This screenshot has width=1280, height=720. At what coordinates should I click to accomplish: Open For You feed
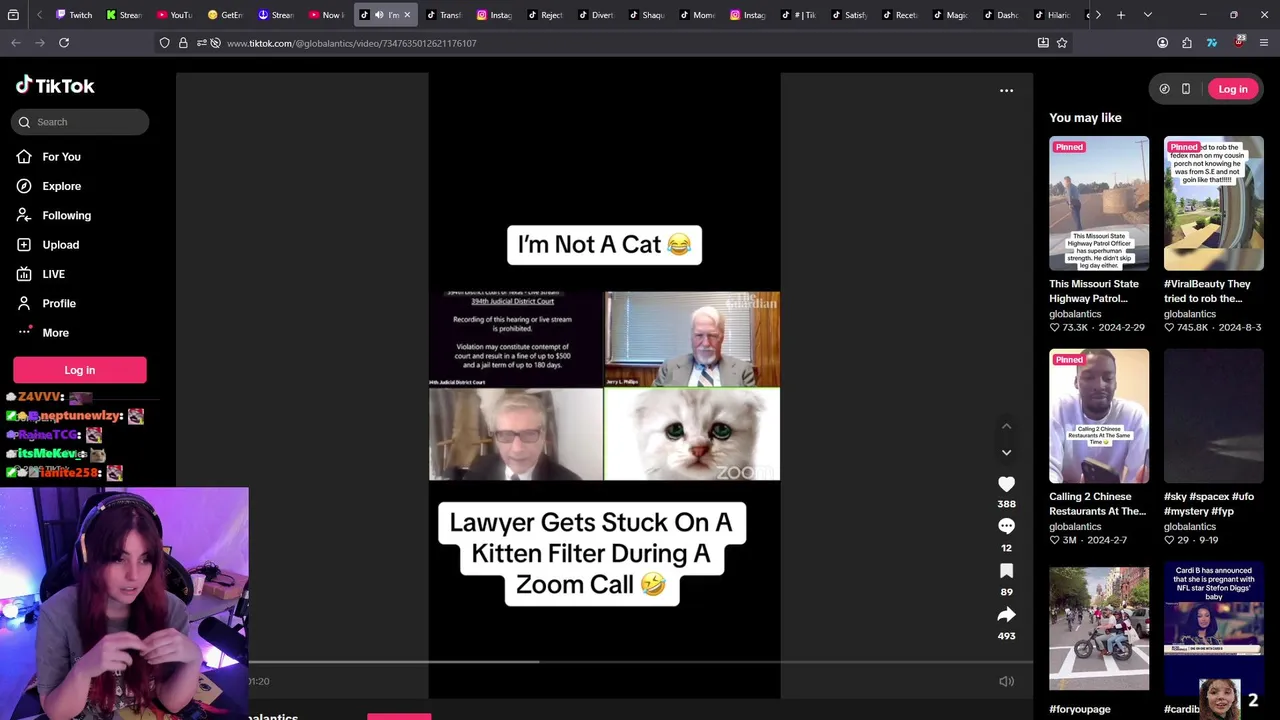61,157
